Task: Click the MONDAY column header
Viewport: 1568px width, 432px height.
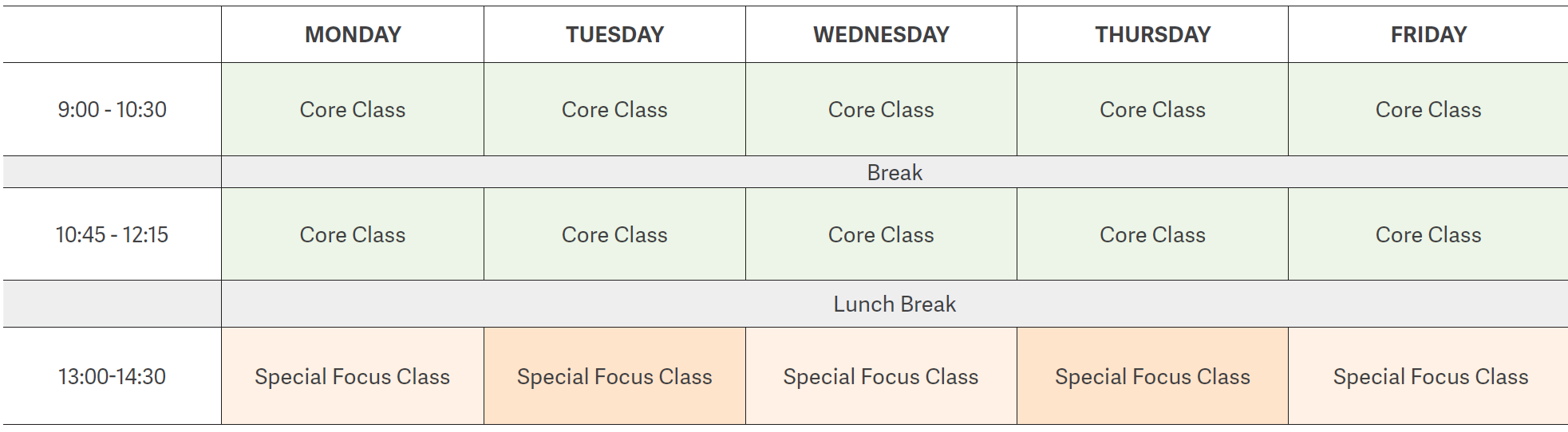Action: pyautogui.click(x=353, y=34)
